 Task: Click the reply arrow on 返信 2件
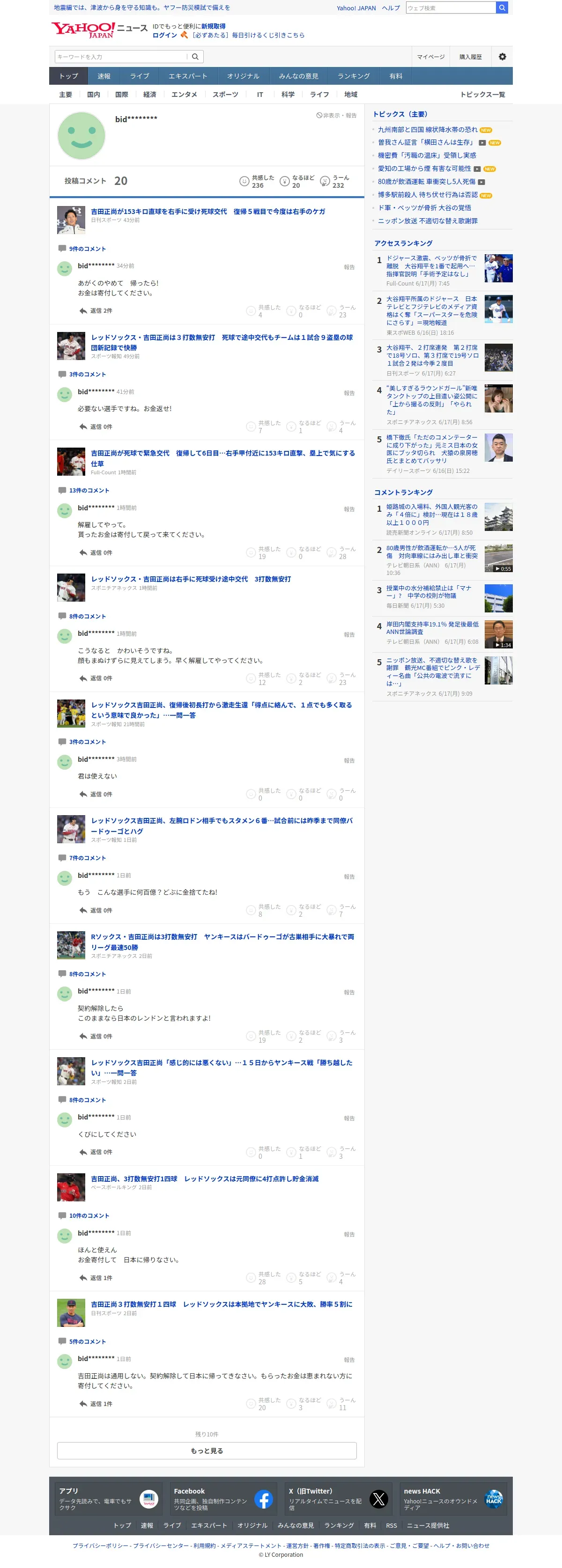point(83,311)
